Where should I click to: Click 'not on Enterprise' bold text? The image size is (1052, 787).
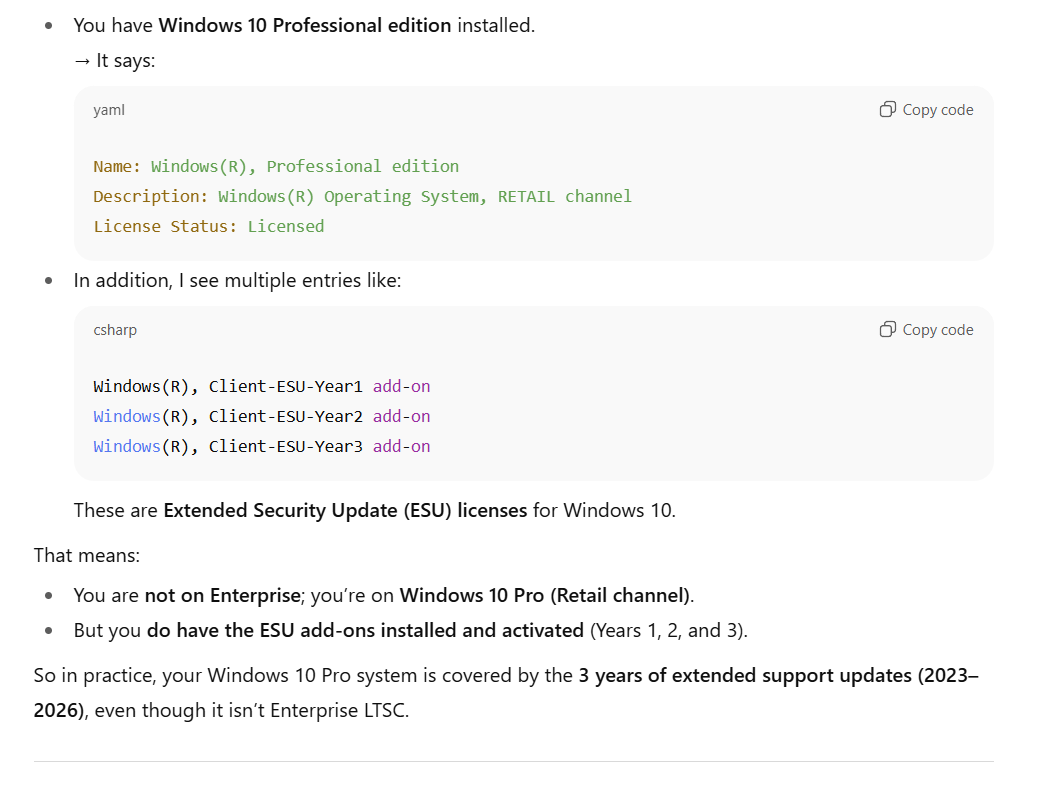[222, 596]
